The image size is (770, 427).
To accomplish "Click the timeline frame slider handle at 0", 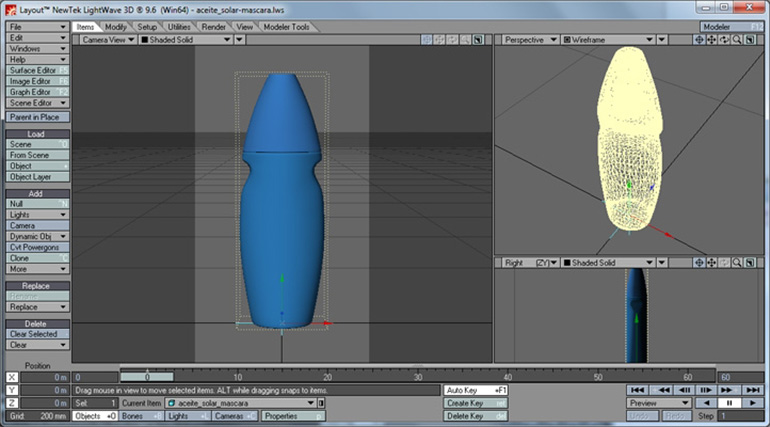I will [x=147, y=377].
